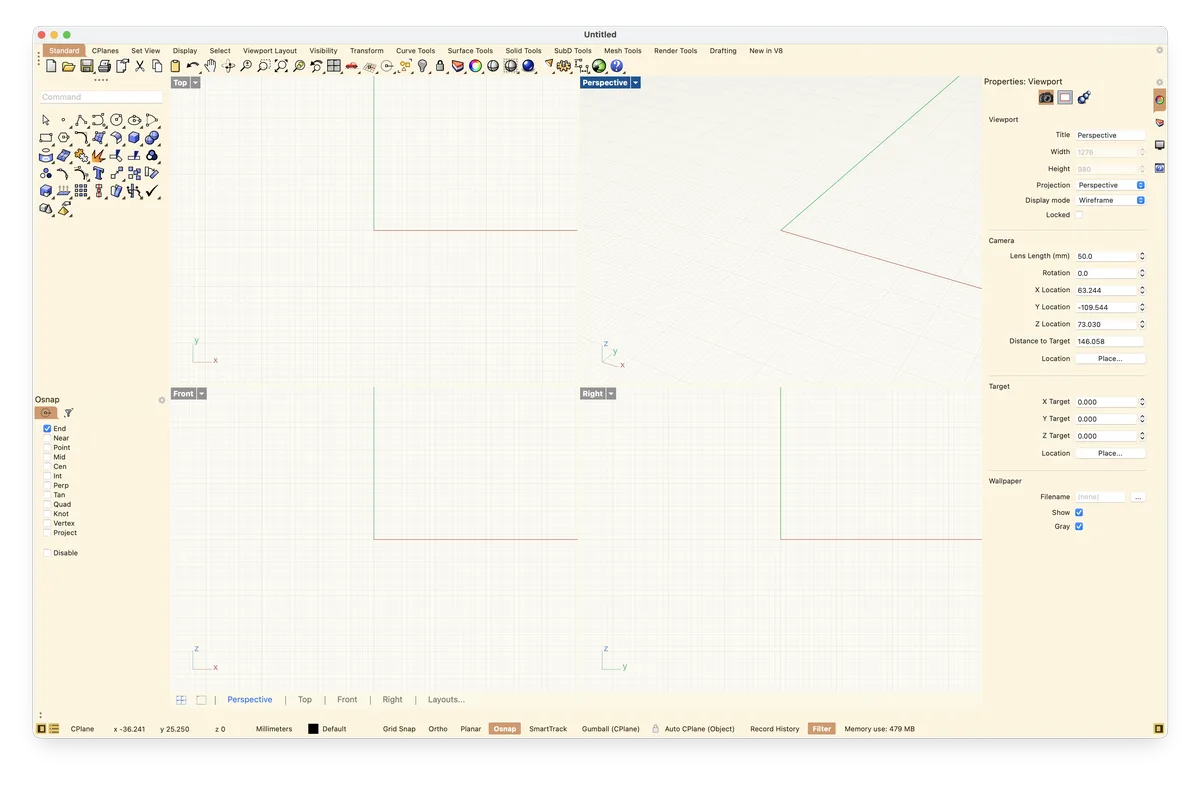Select the solid Box tool

pyautogui.click(x=134, y=138)
